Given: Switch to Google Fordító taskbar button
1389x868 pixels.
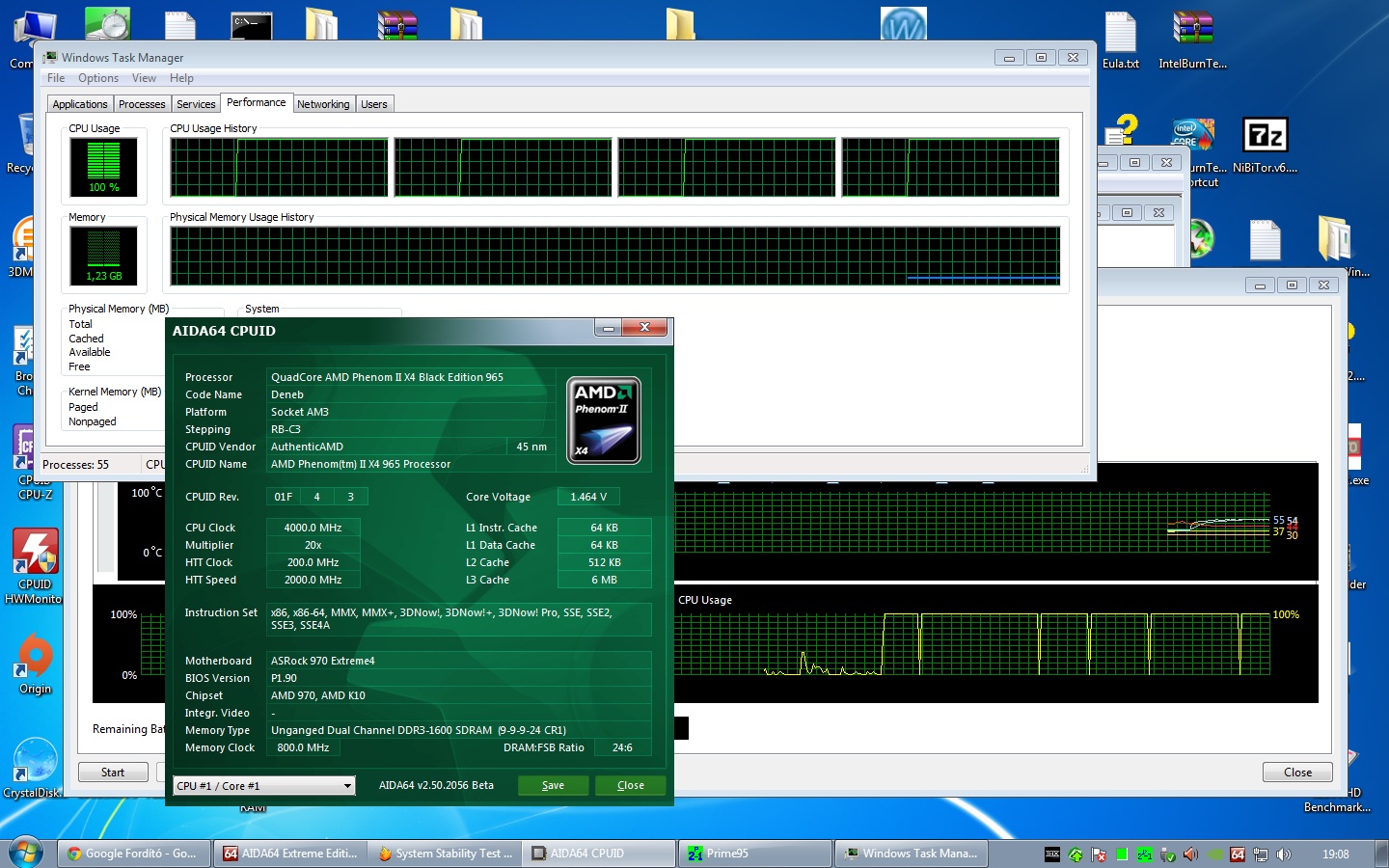Looking at the screenshot, I should click(133, 854).
